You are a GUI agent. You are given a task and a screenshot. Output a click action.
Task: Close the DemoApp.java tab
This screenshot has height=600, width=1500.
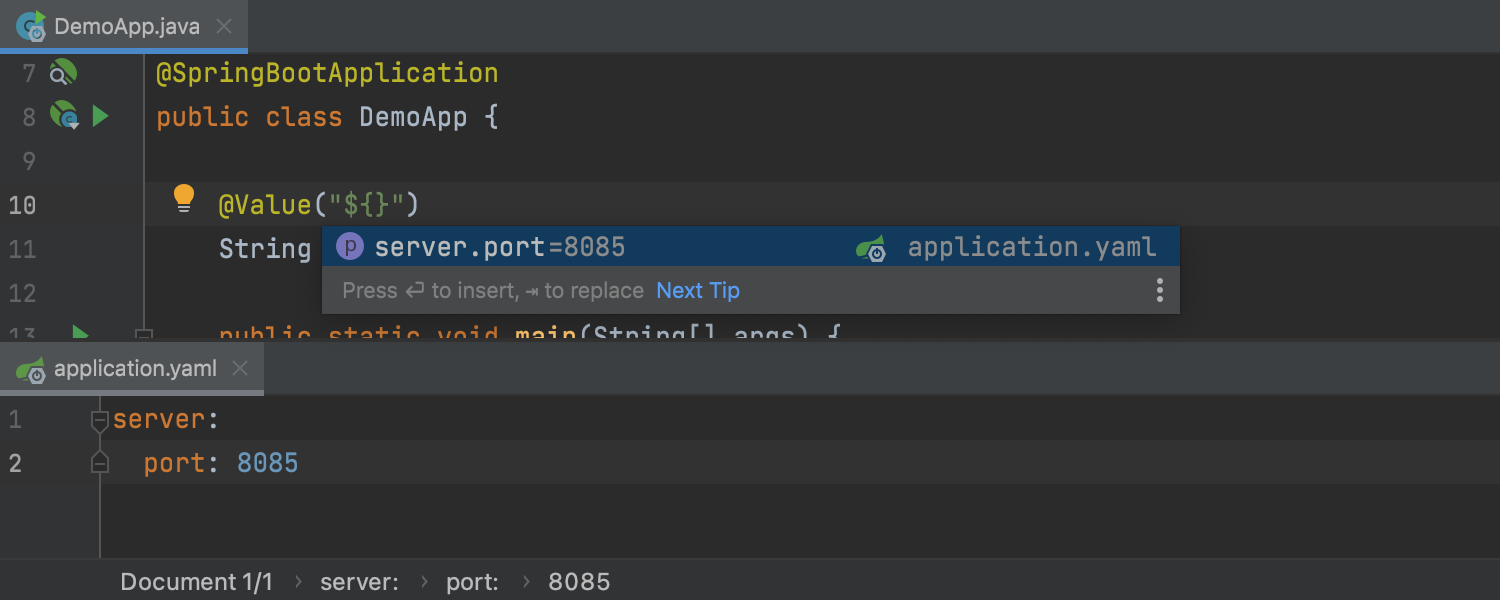(x=225, y=27)
